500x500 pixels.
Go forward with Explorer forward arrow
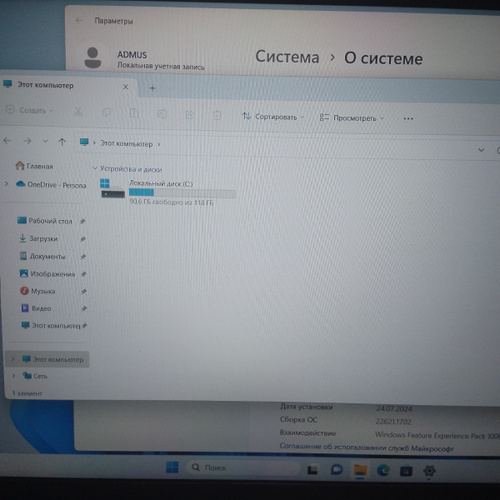(x=27, y=141)
